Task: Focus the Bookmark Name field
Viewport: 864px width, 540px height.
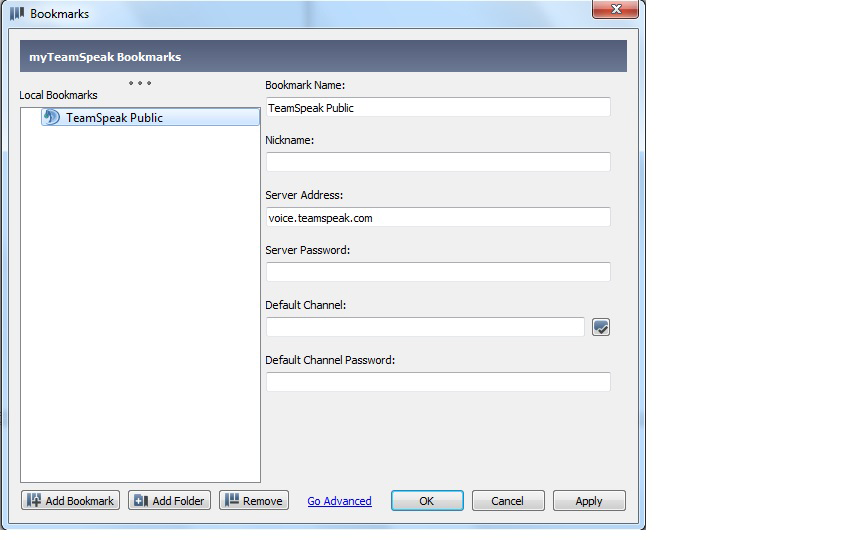Action: (x=438, y=108)
